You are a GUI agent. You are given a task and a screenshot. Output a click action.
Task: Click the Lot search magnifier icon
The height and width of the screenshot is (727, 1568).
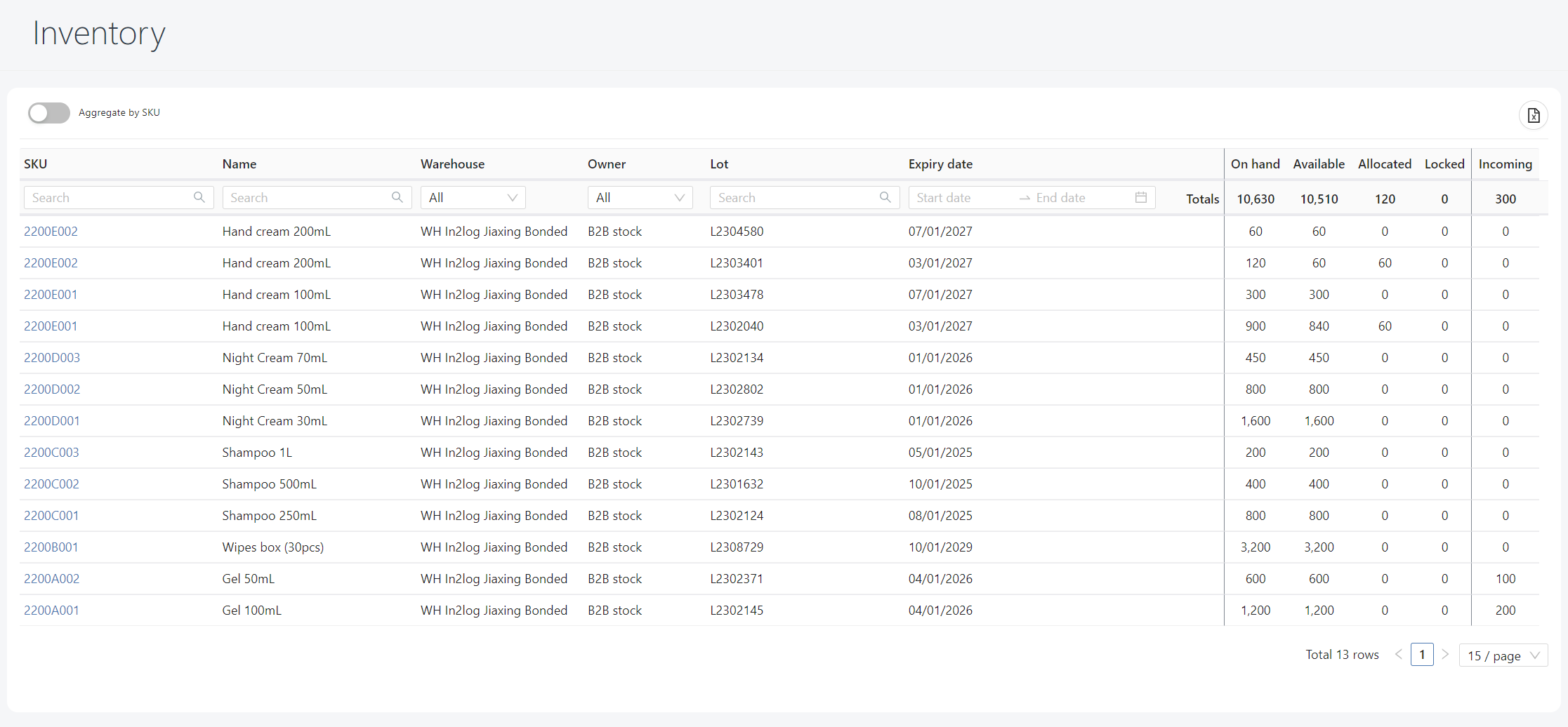tap(885, 198)
